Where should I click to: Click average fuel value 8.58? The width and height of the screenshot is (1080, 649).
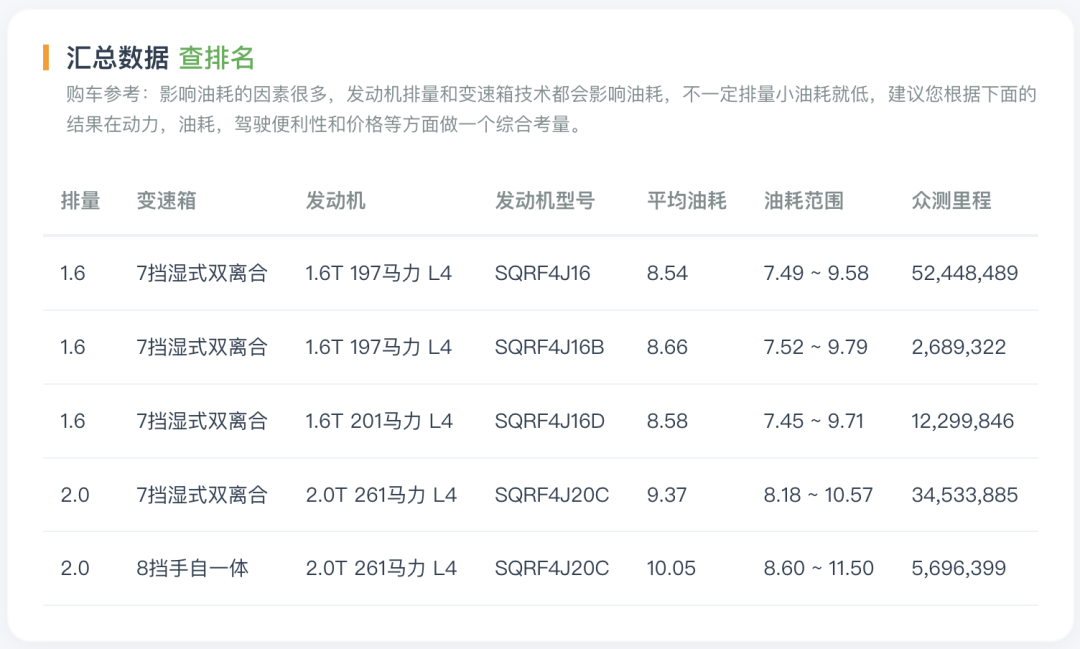pos(667,421)
